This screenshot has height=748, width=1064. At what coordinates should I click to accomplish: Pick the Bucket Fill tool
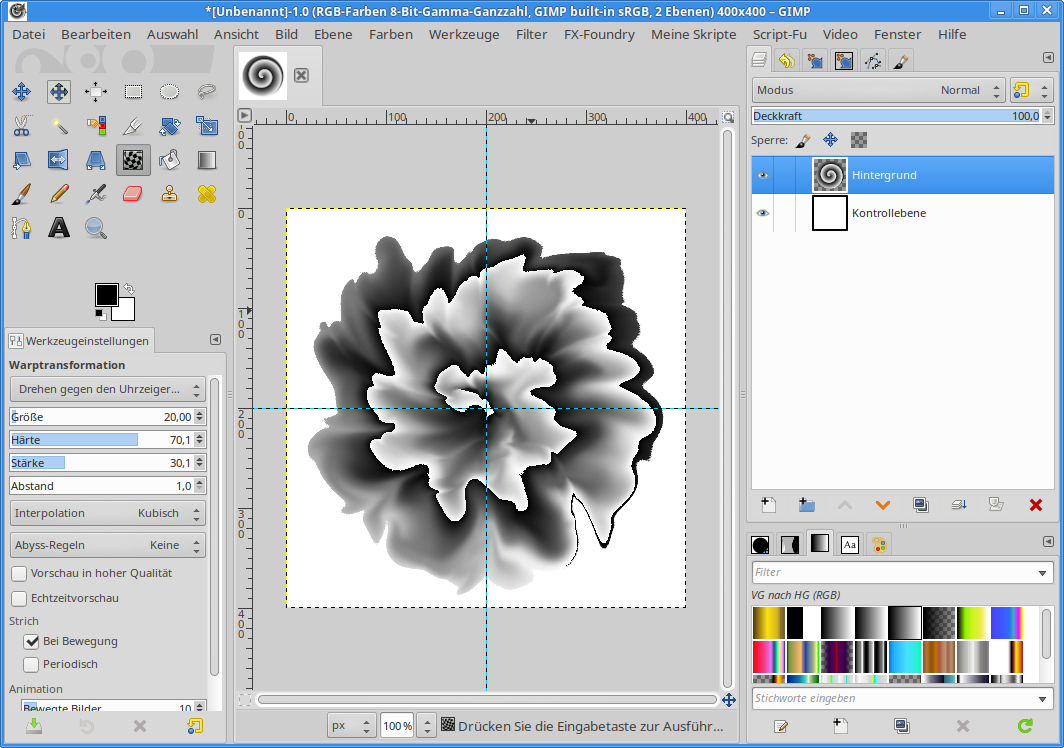(x=170, y=159)
